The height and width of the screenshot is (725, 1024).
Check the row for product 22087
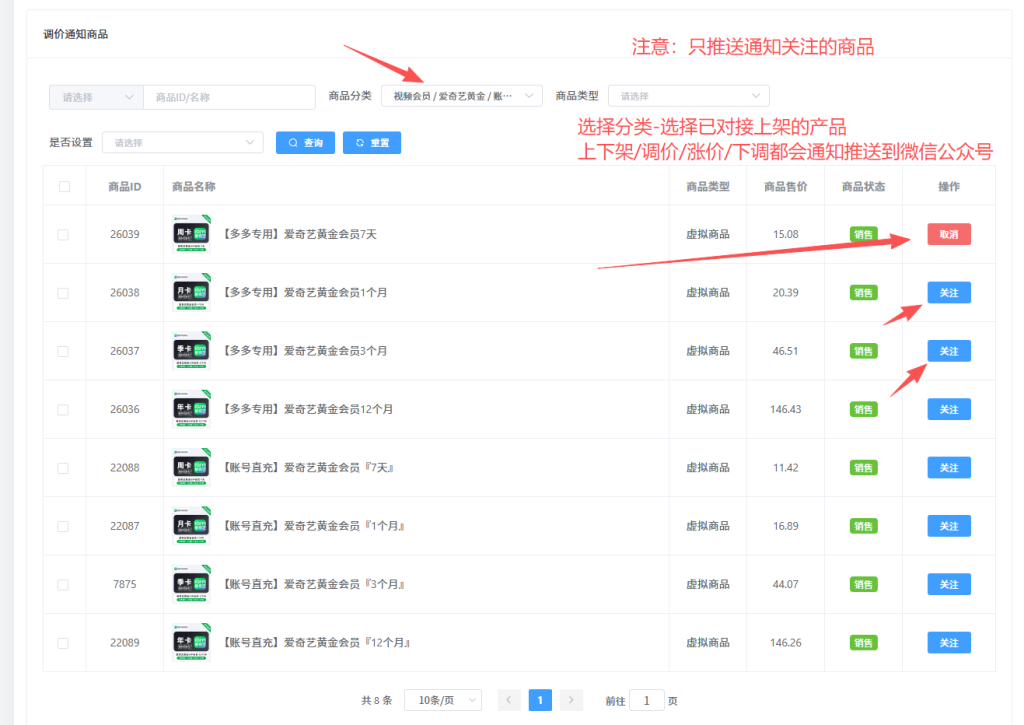[x=63, y=526]
